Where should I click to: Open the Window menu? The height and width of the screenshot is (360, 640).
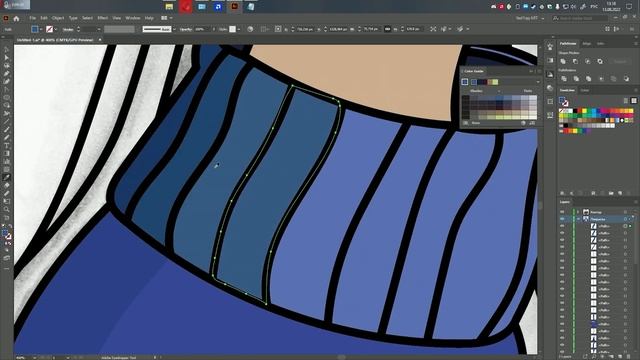coord(133,18)
